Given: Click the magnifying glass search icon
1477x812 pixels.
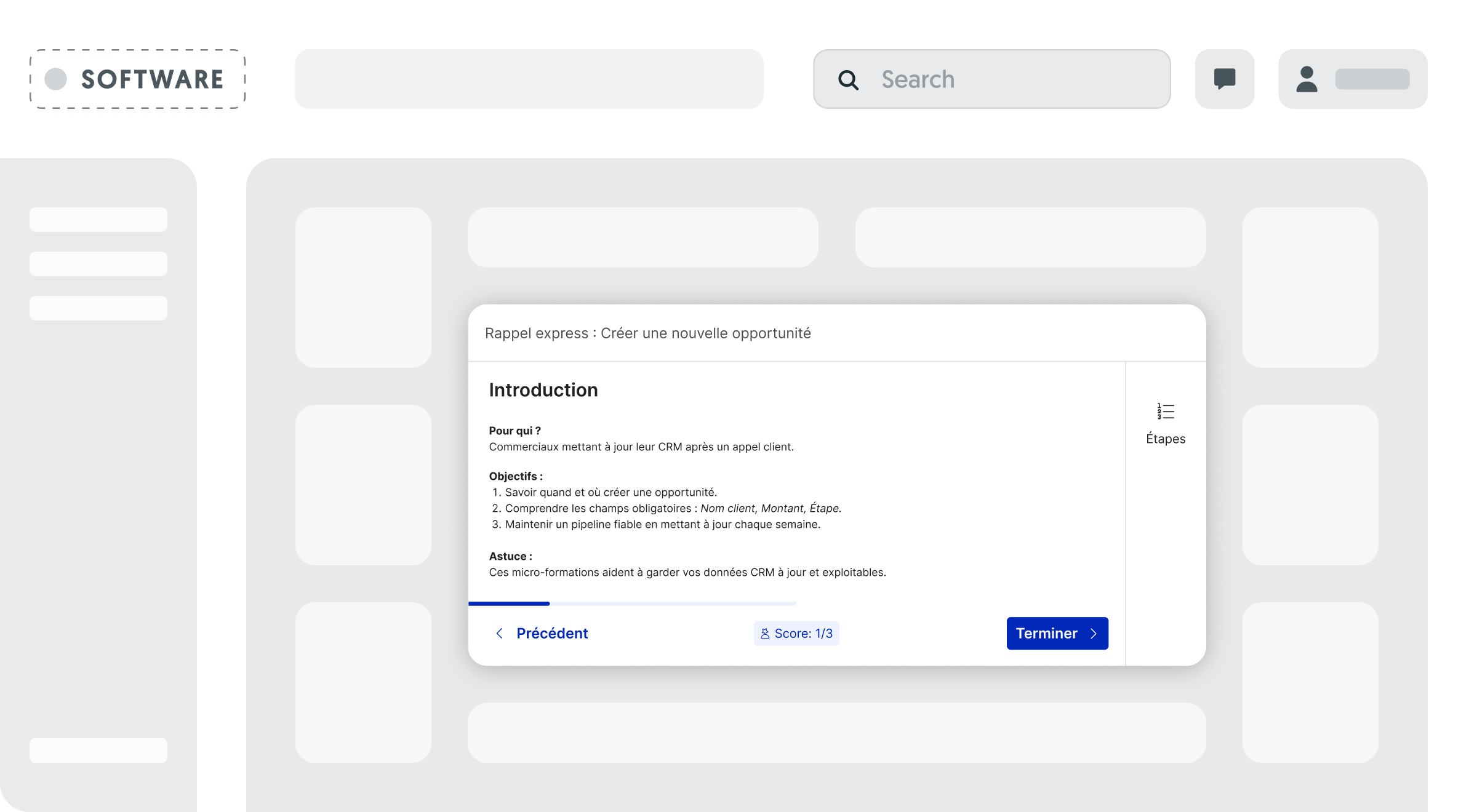Looking at the screenshot, I should point(848,80).
